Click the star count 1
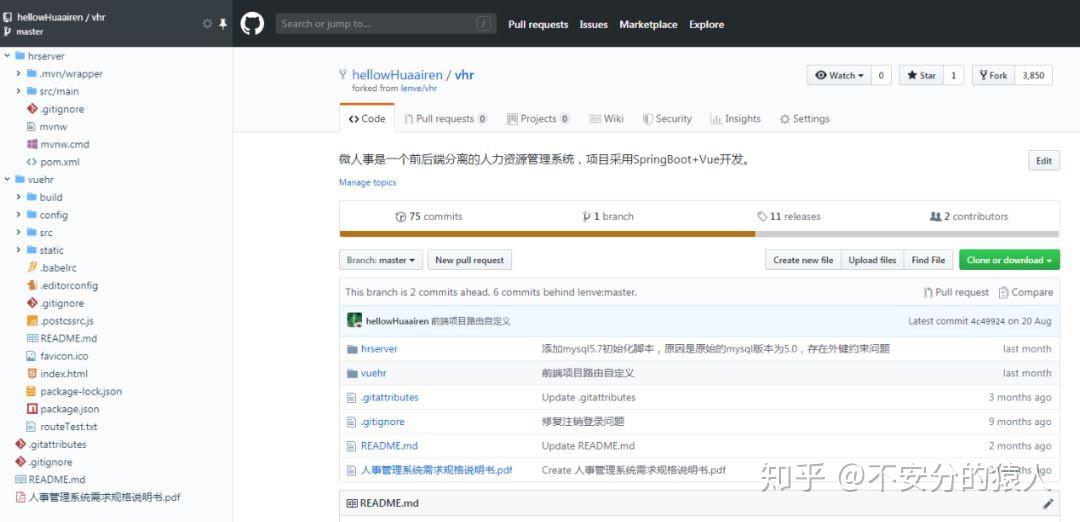Image resolution: width=1080 pixels, height=522 pixels. 953,76
